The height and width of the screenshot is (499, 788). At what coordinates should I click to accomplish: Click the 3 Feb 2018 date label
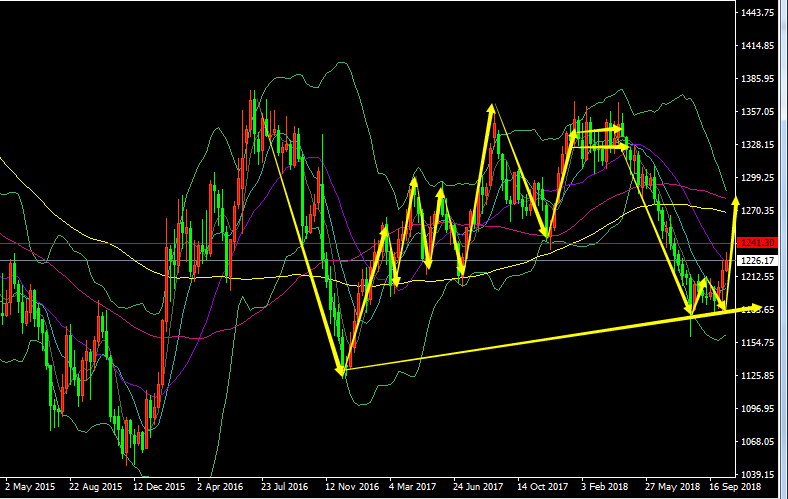pos(605,487)
